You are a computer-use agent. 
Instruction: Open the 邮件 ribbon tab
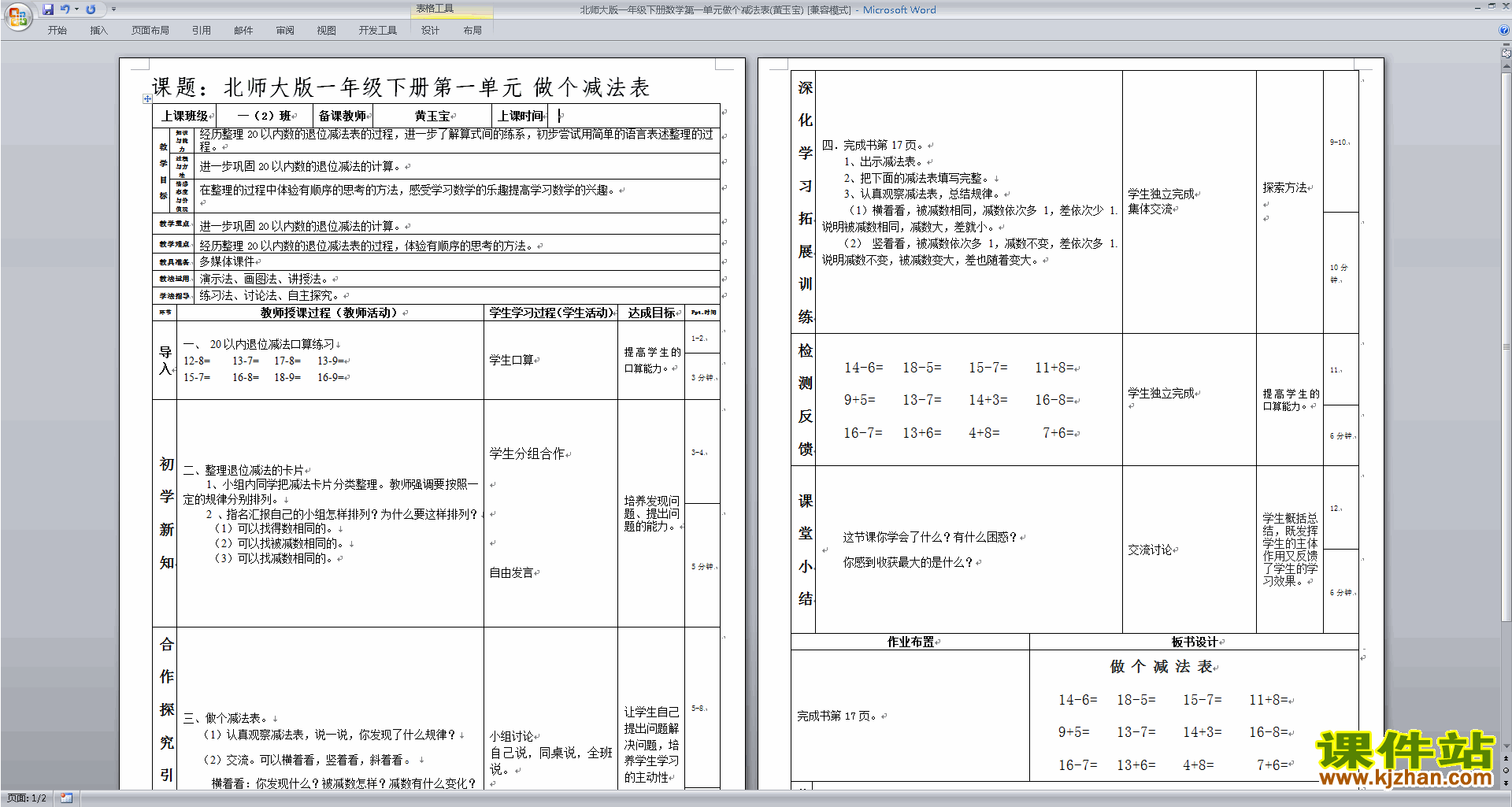[243, 30]
